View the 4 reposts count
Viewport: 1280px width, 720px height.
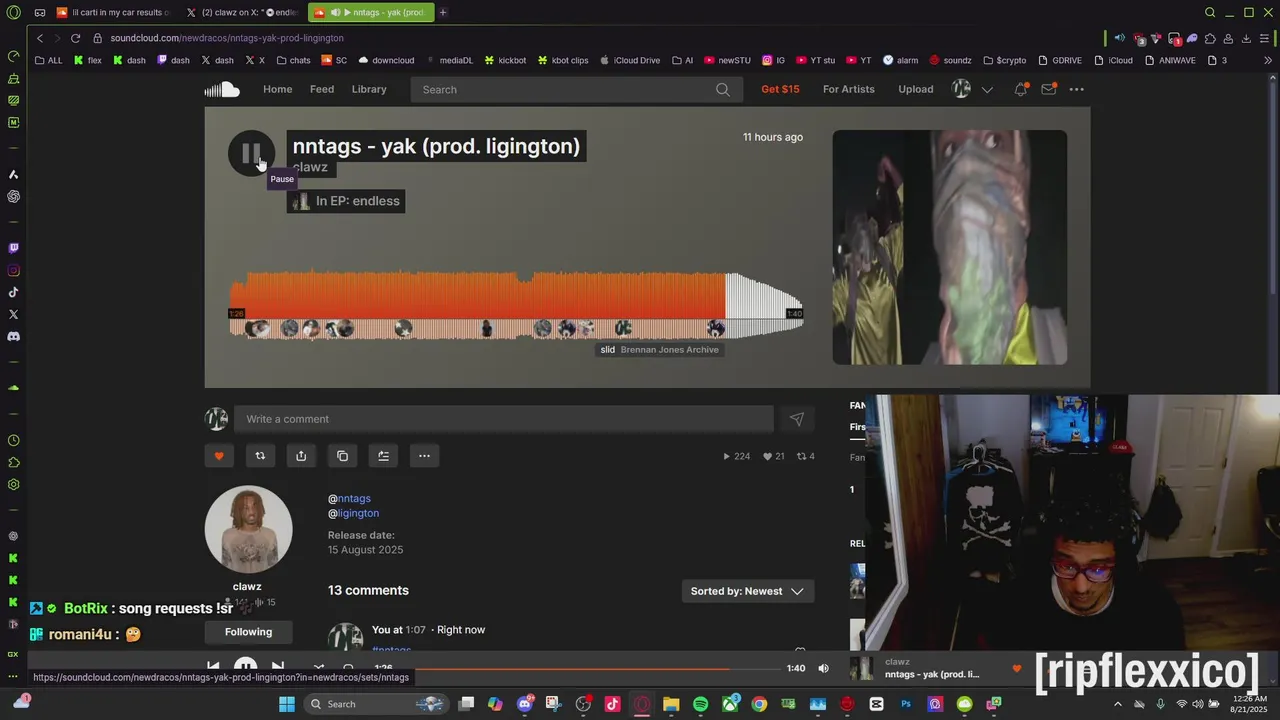coord(805,456)
